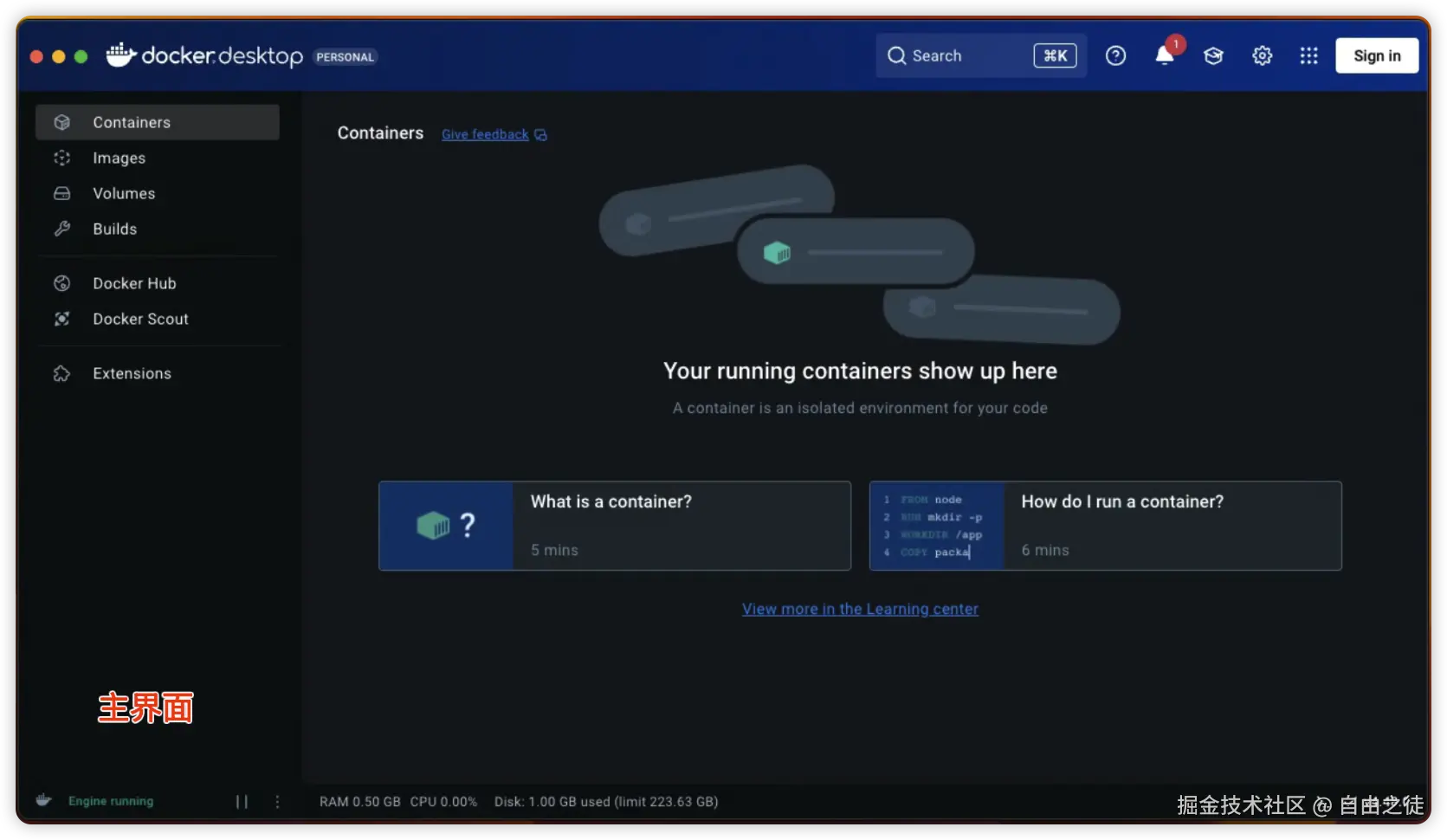The height and width of the screenshot is (840, 1447).
Task: Open the 'What is a container?' card
Action: (x=615, y=526)
